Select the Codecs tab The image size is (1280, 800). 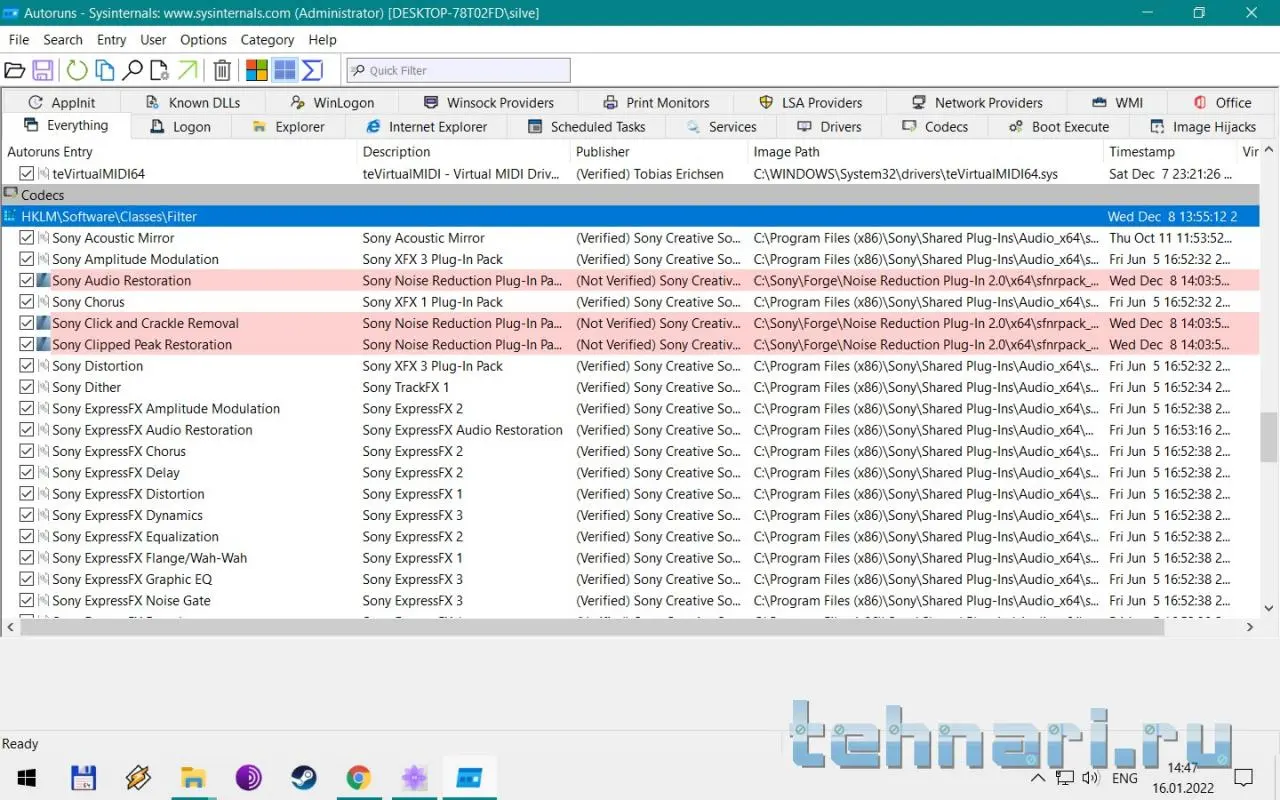coord(936,127)
